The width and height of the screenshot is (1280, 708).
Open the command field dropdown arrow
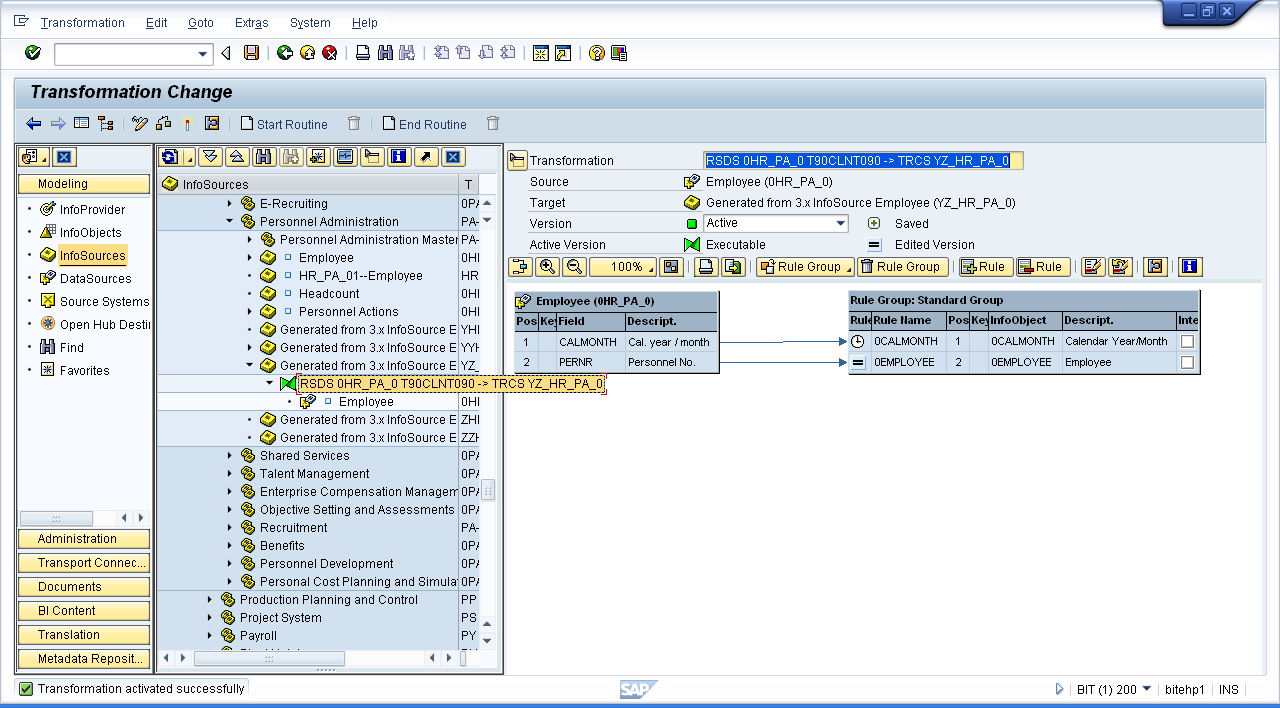tap(204, 53)
